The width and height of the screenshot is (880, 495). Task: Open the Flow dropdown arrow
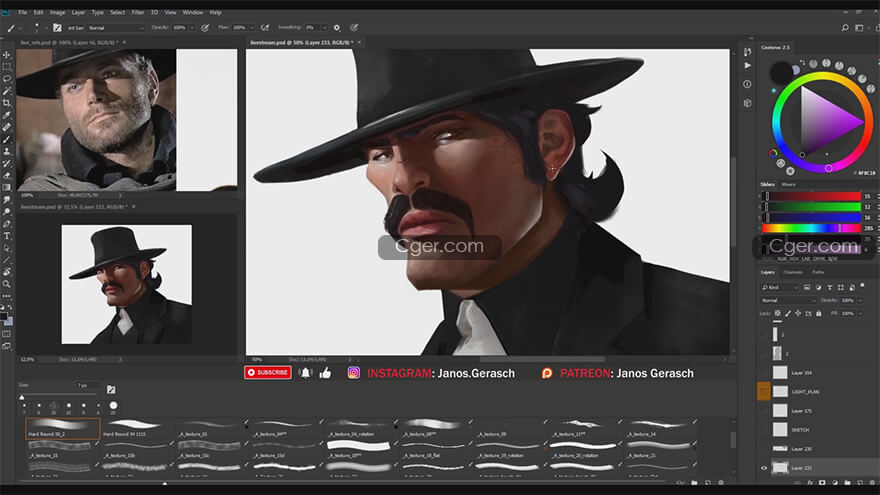point(251,28)
